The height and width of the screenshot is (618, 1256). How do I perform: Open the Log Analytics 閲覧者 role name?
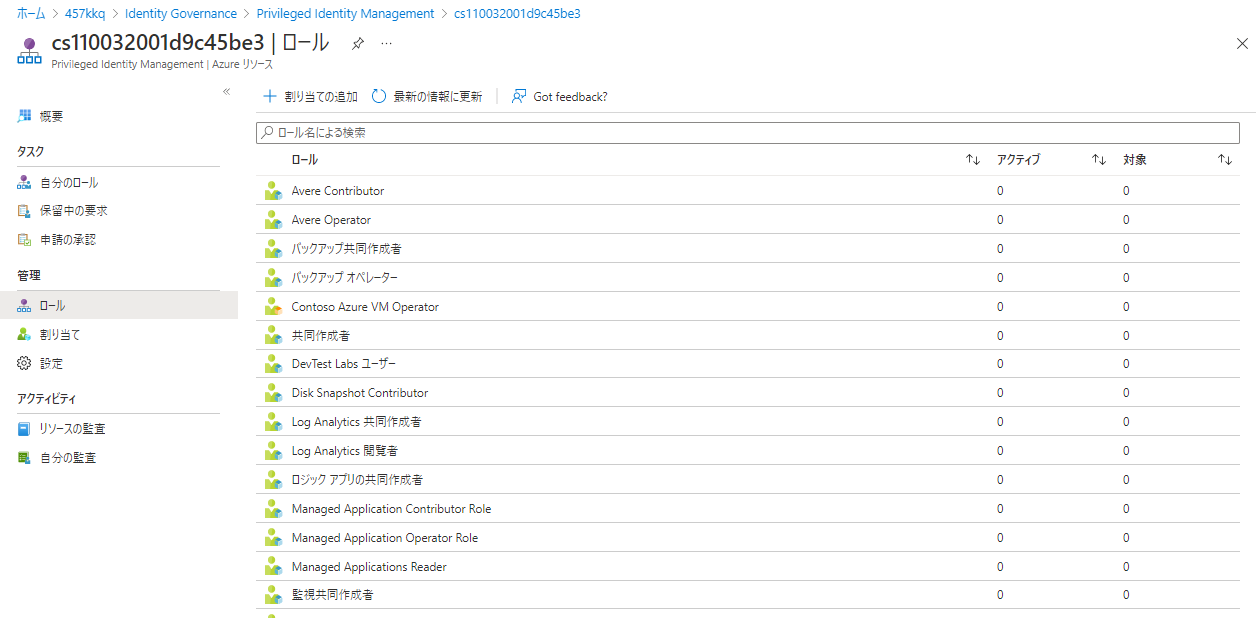pyautogui.click(x=345, y=451)
